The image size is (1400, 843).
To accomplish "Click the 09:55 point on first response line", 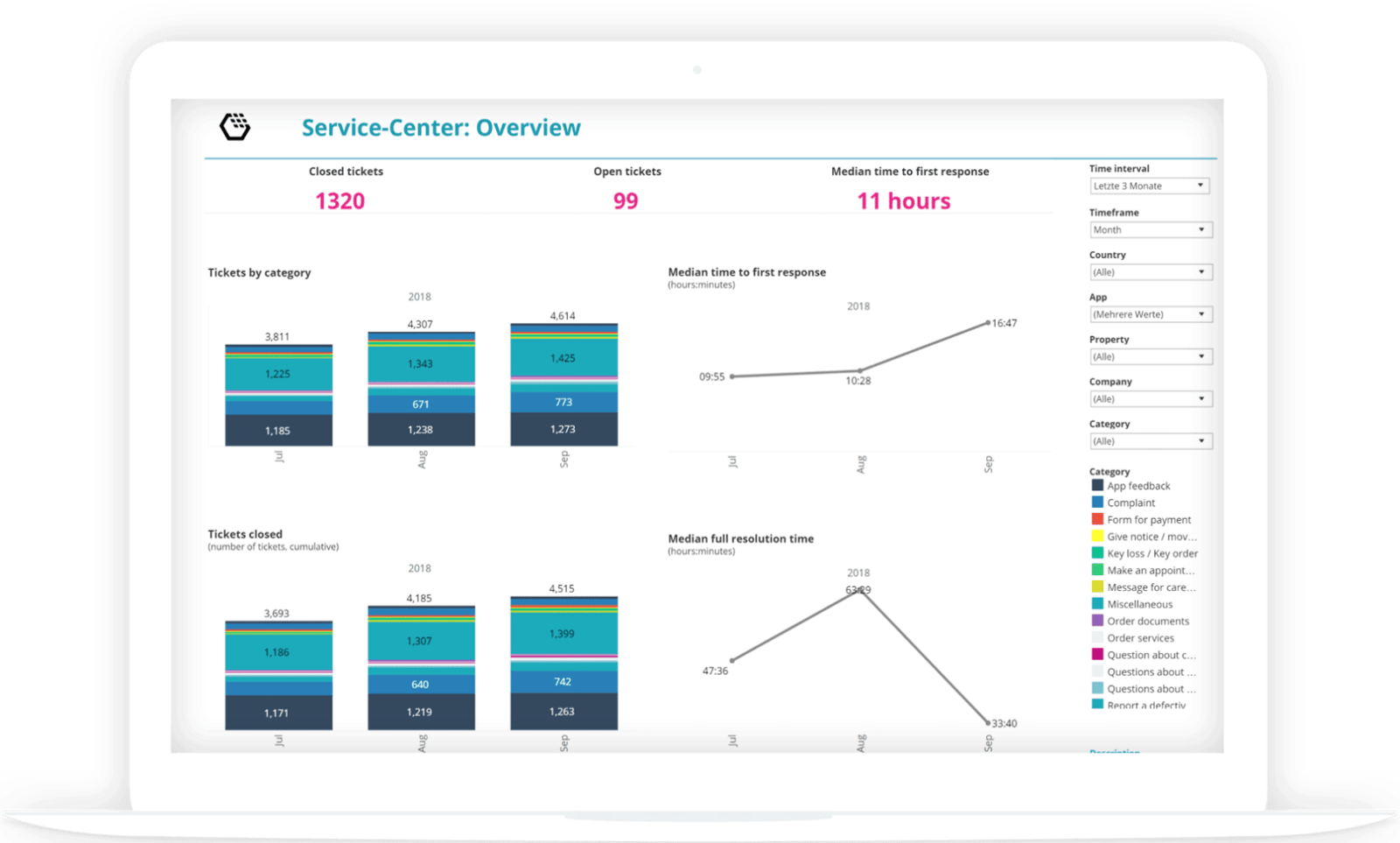I will (x=732, y=376).
